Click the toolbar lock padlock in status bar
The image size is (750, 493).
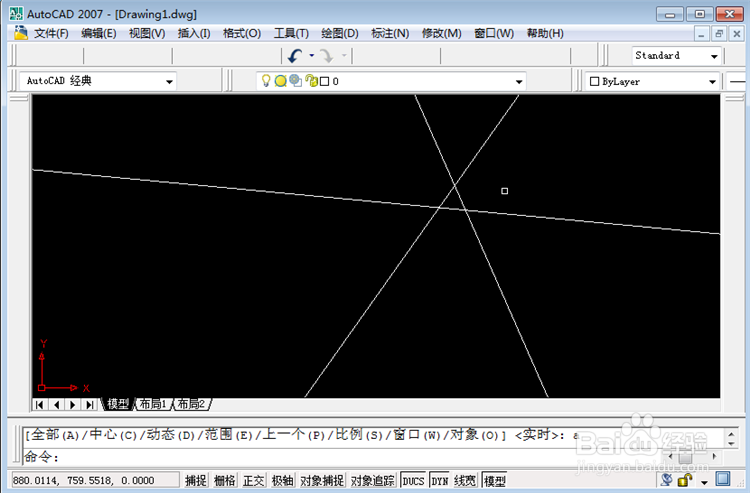click(x=685, y=479)
